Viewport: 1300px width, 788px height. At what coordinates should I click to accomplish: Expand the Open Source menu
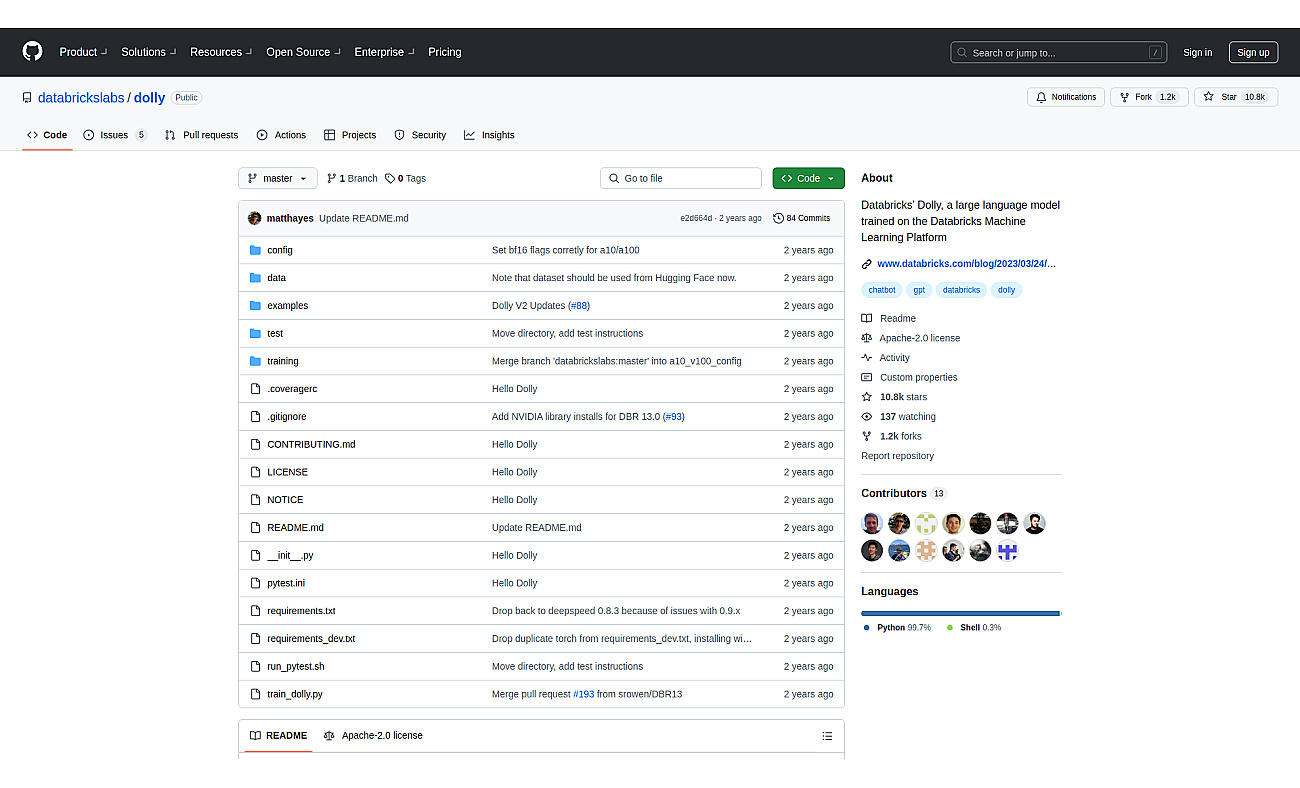coord(303,52)
